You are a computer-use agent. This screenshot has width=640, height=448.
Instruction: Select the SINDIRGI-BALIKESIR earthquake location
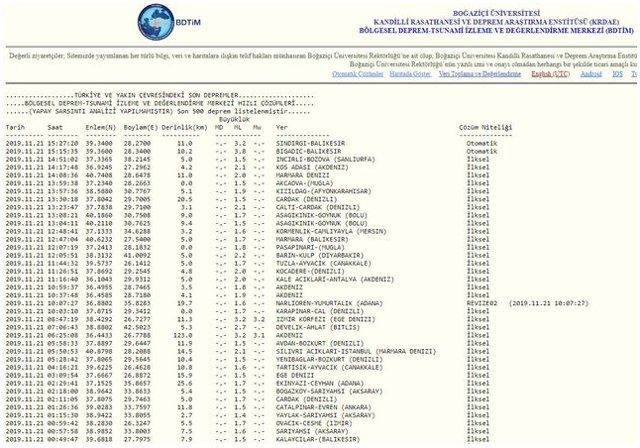310,143
